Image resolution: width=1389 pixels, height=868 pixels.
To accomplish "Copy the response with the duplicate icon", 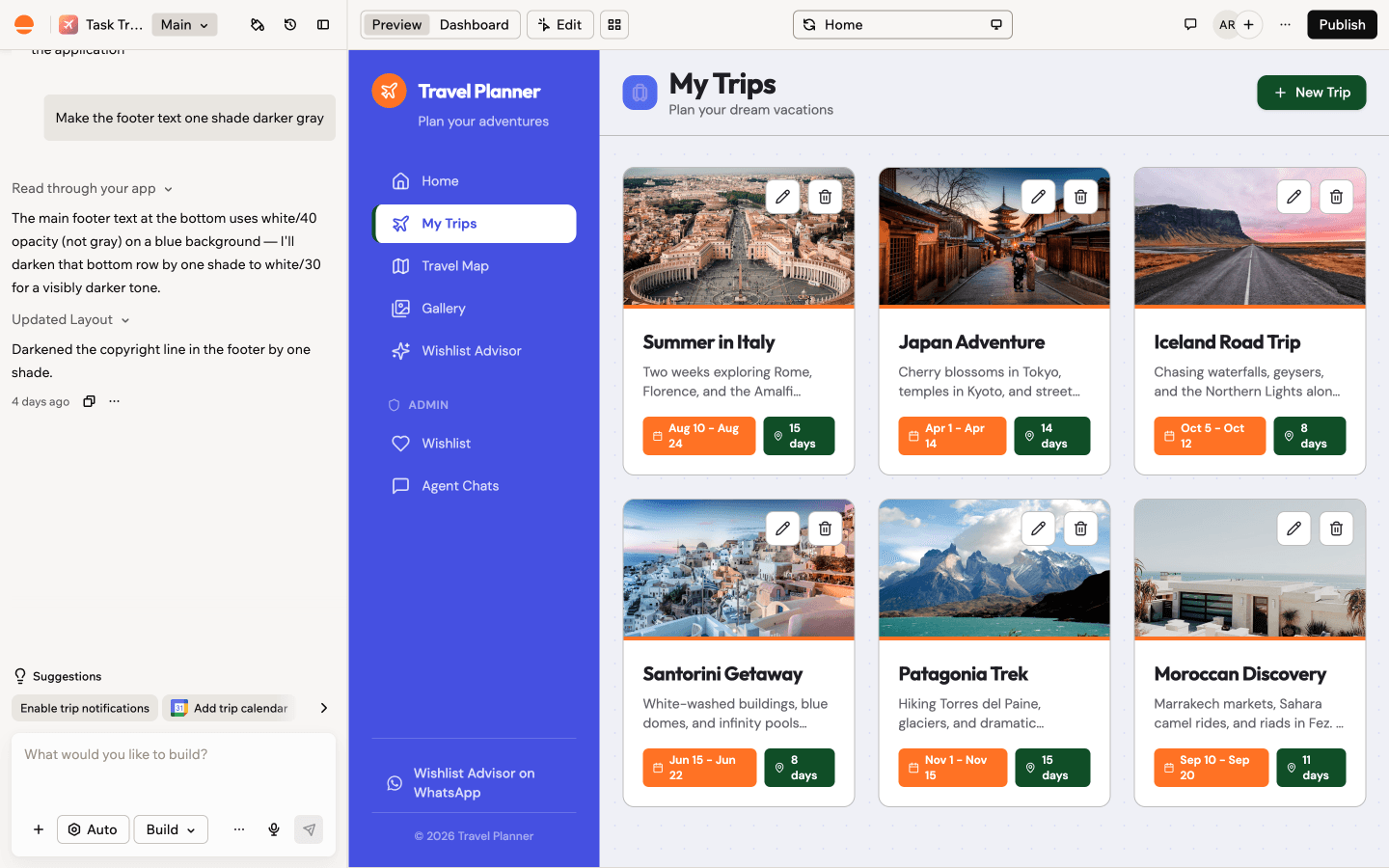I will 89,401.
